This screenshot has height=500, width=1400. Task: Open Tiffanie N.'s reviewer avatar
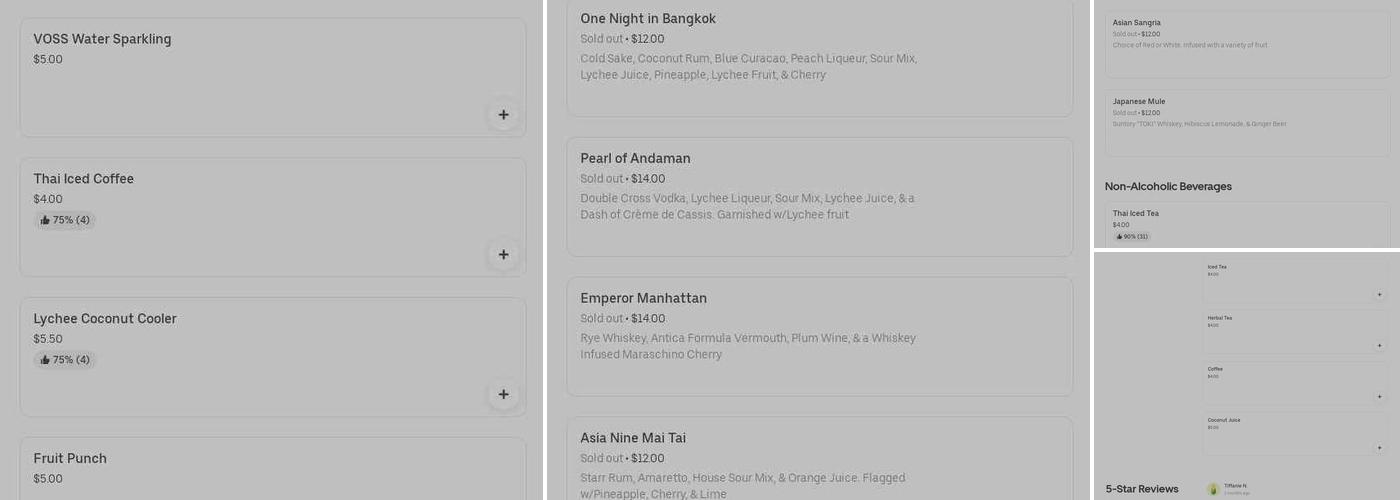point(1213,489)
